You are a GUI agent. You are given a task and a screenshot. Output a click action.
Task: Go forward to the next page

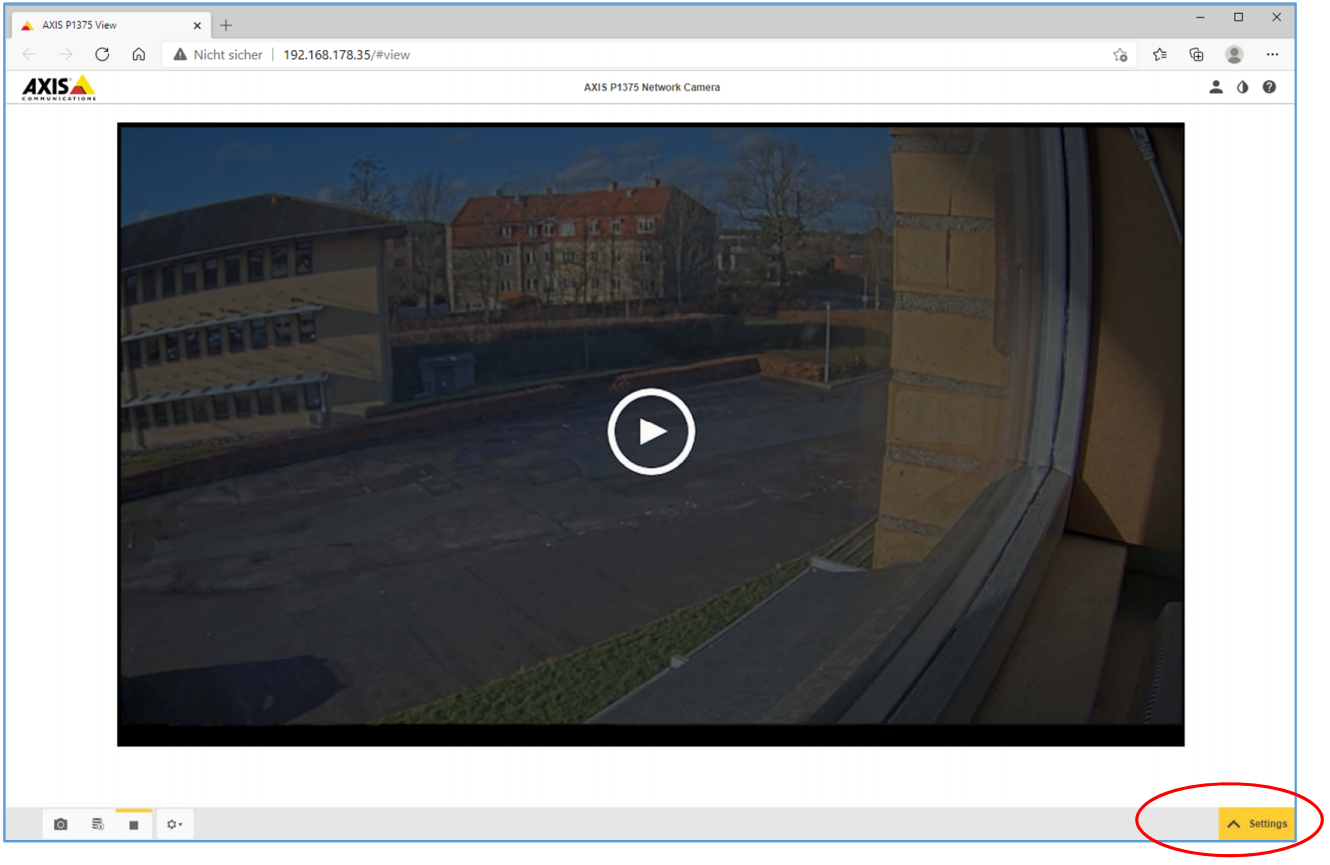coord(66,55)
